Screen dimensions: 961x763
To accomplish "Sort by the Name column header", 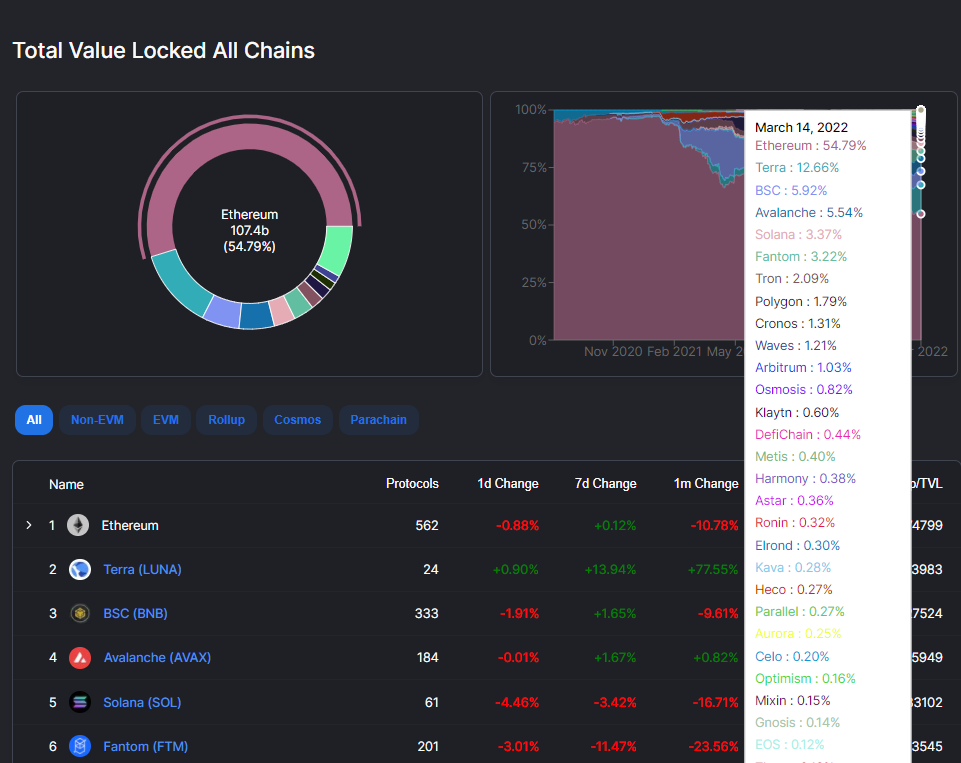I will click(x=66, y=484).
